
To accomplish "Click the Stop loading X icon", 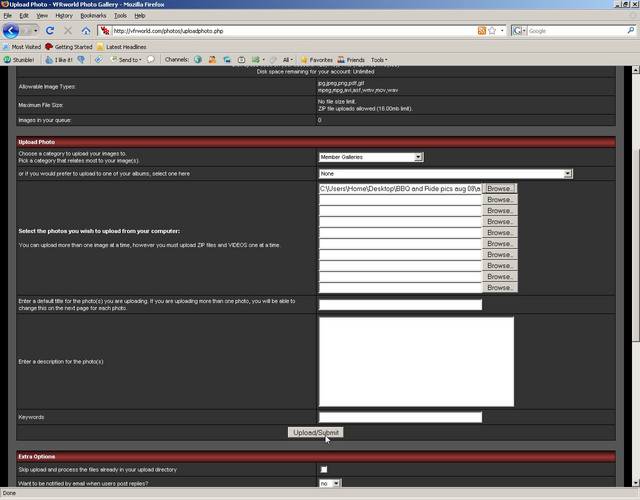I will [x=68, y=31].
